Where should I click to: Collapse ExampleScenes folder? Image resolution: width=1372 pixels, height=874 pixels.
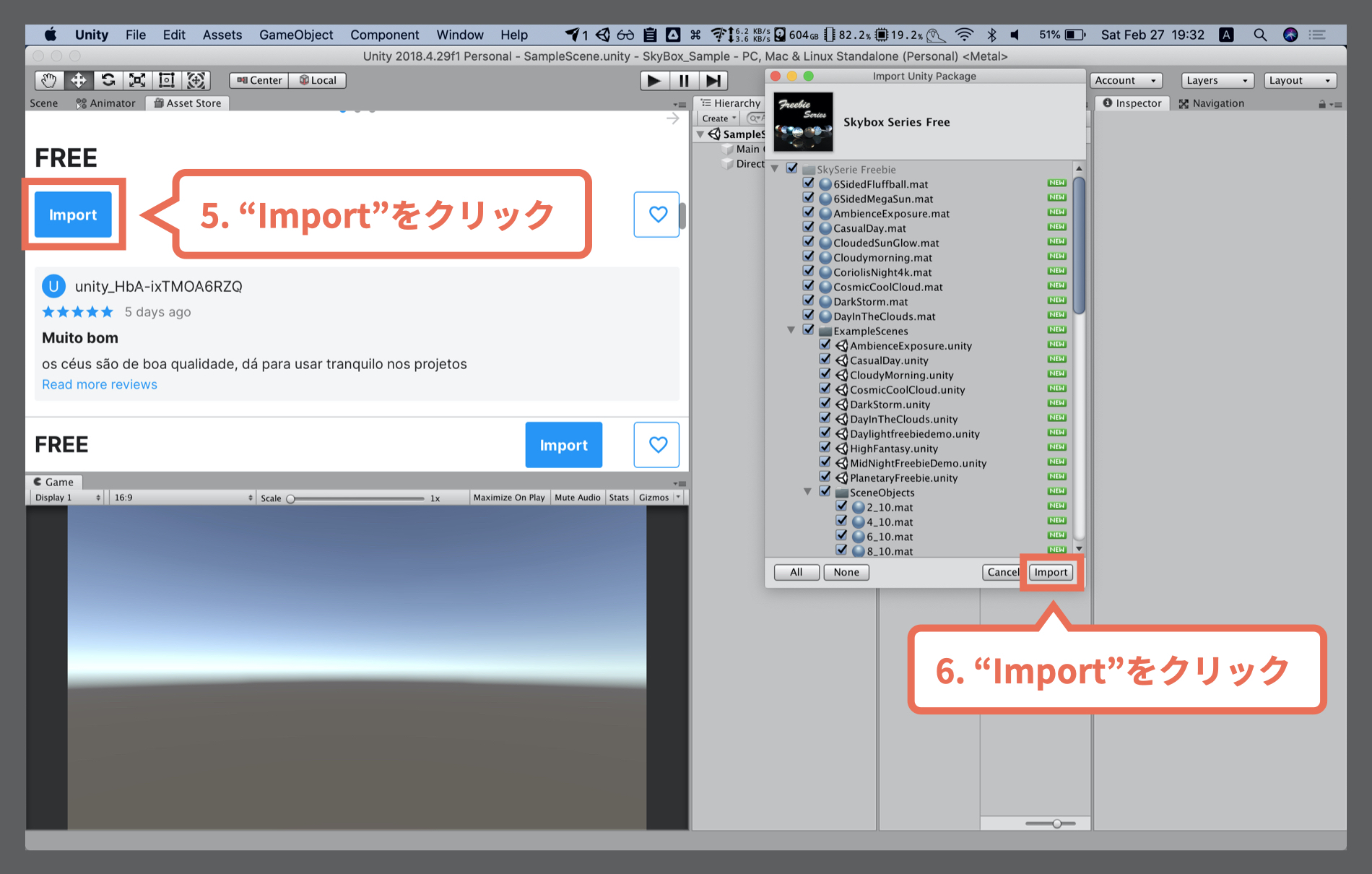coord(791,330)
